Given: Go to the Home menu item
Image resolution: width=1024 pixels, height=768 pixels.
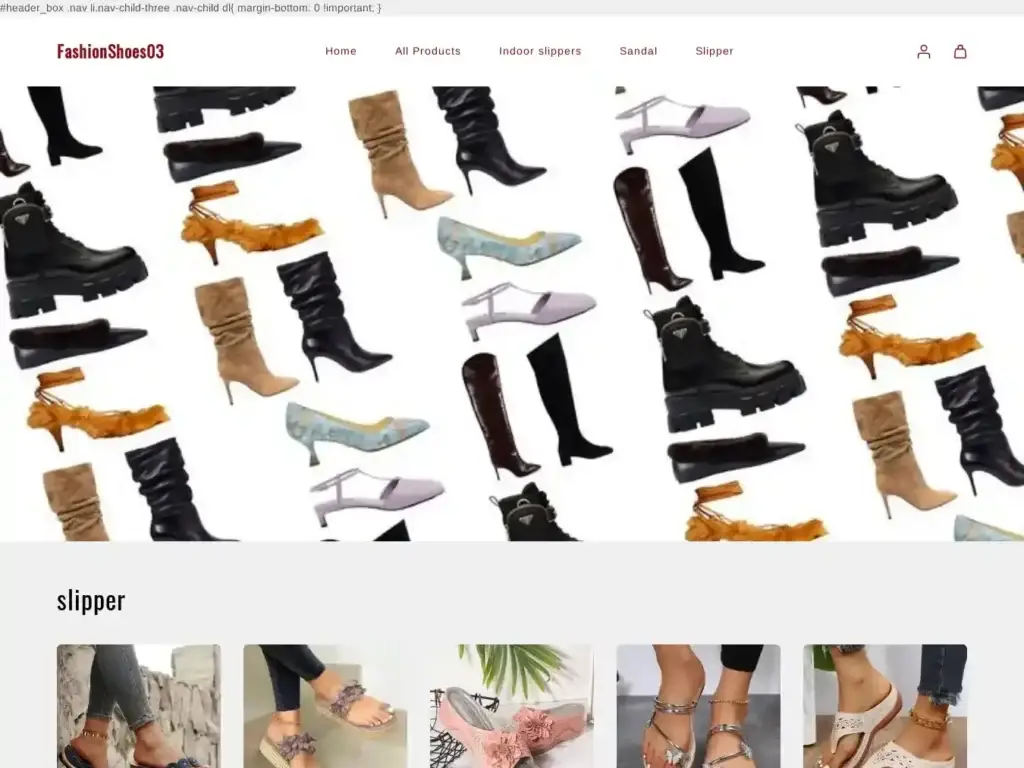Looking at the screenshot, I should (341, 51).
